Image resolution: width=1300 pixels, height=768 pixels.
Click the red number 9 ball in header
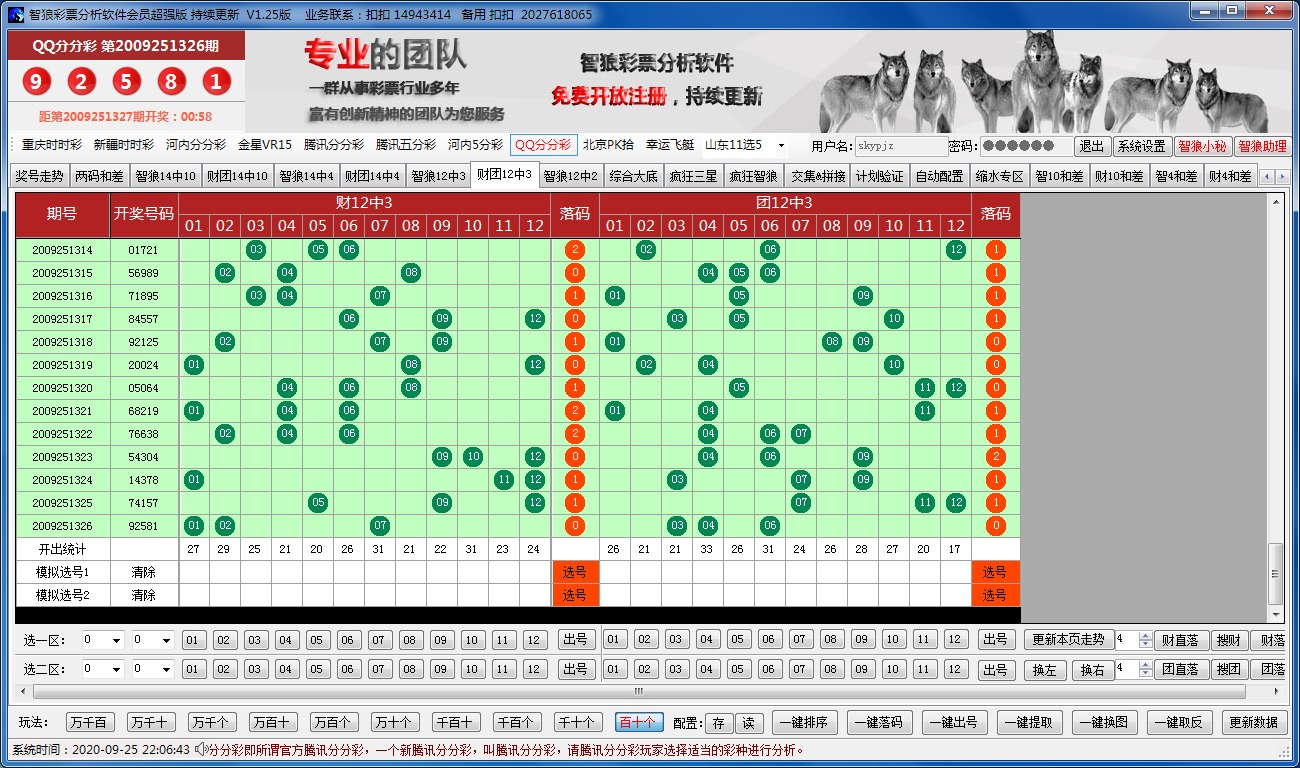(37, 82)
